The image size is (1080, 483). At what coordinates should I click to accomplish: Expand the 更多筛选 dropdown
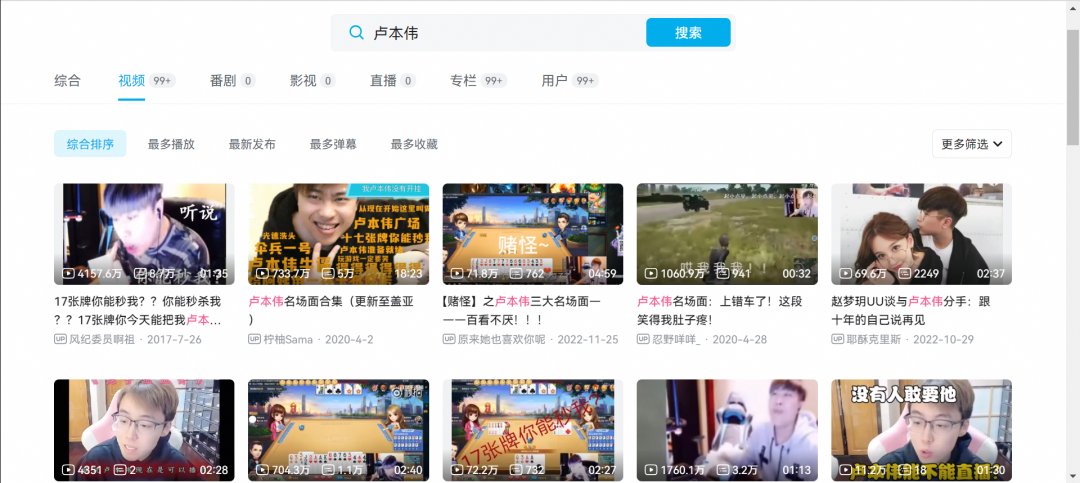[971, 144]
